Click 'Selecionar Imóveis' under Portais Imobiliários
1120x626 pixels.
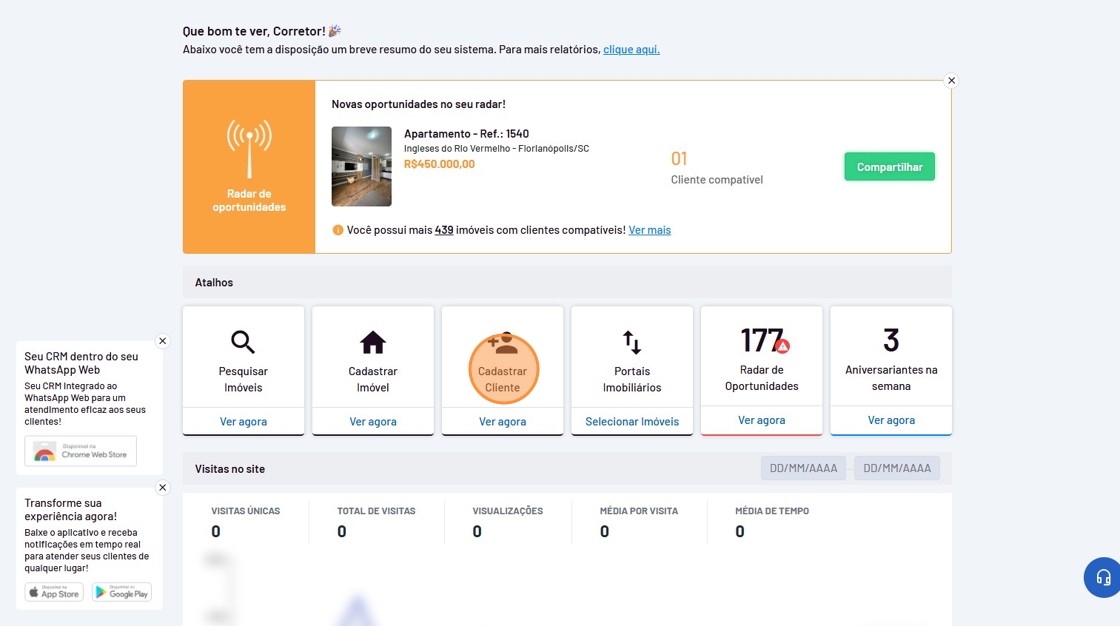point(632,422)
